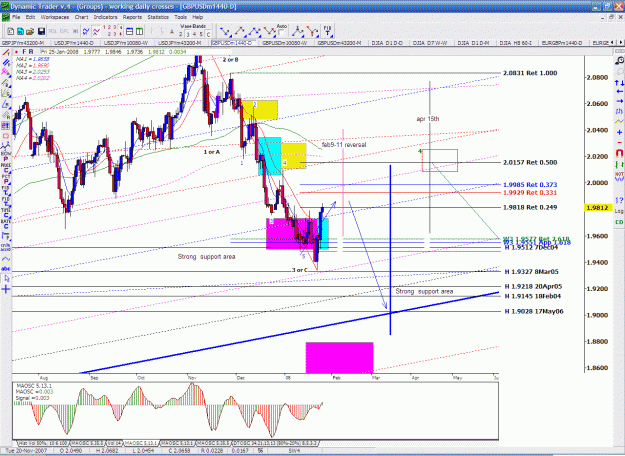The height and width of the screenshot is (456, 625).
Task: Select the Hist Vol indicator tab
Action: (44, 443)
